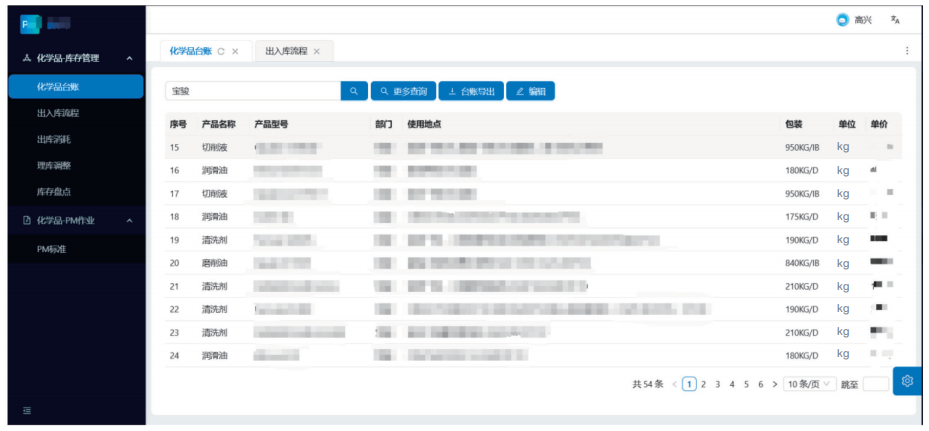Viewport: 929px width, 431px height.
Task: Close the 出入库流程 tab
Action: 317,51
